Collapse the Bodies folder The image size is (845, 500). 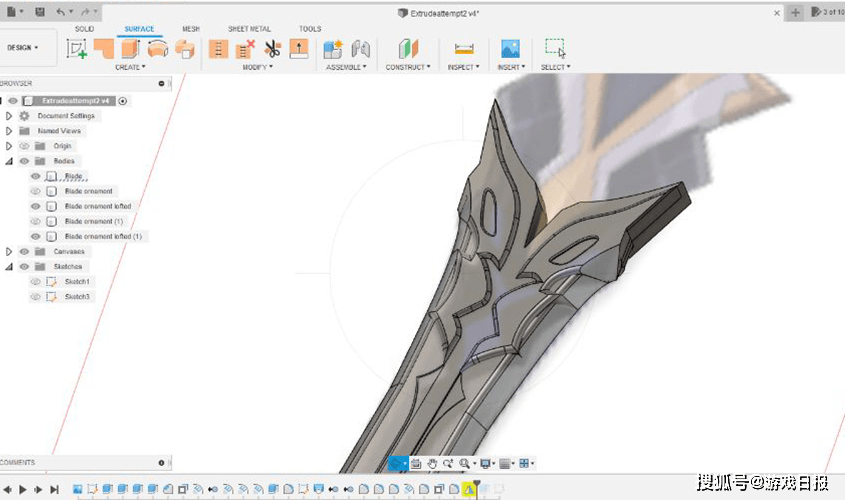(x=9, y=161)
